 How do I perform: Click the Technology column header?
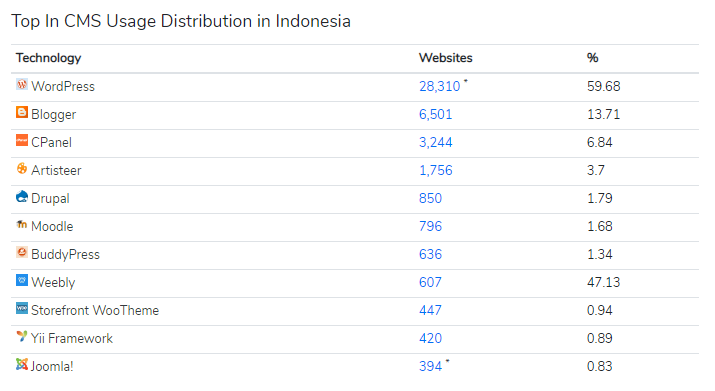pos(48,58)
